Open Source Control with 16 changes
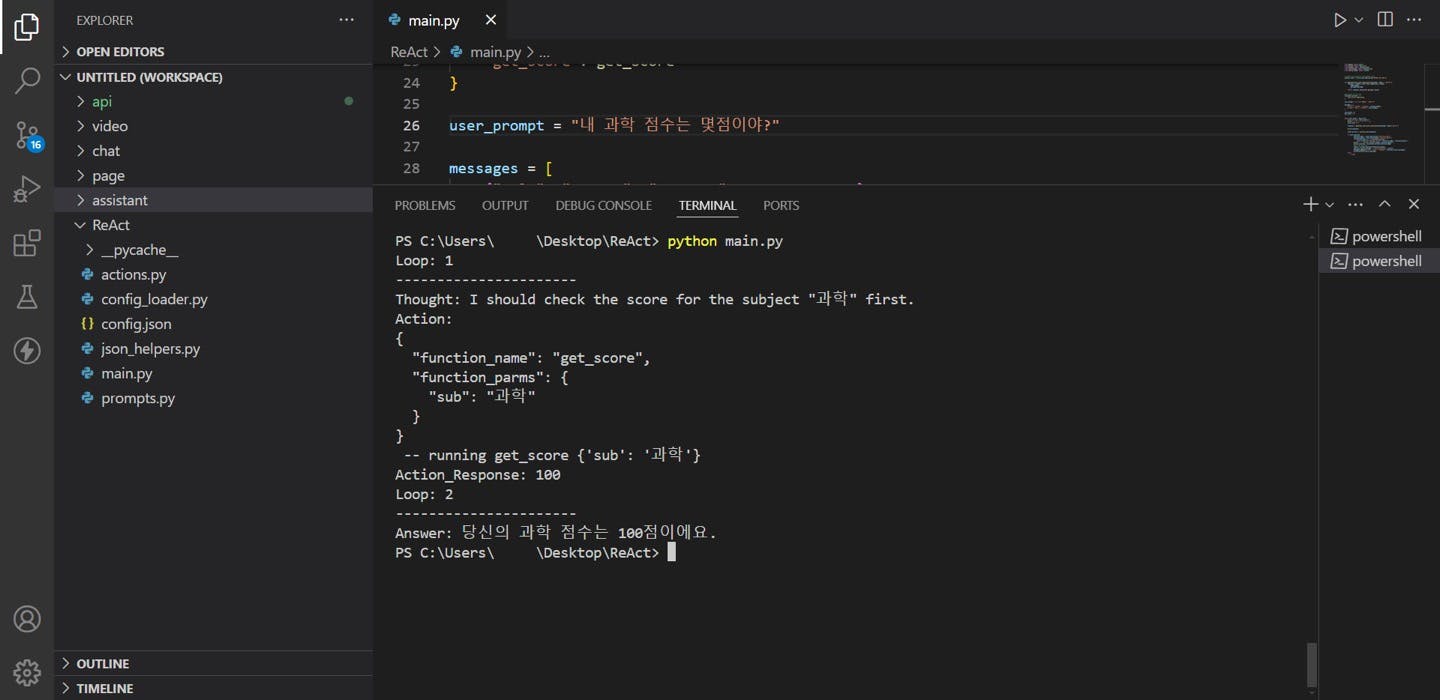 [x=27, y=135]
